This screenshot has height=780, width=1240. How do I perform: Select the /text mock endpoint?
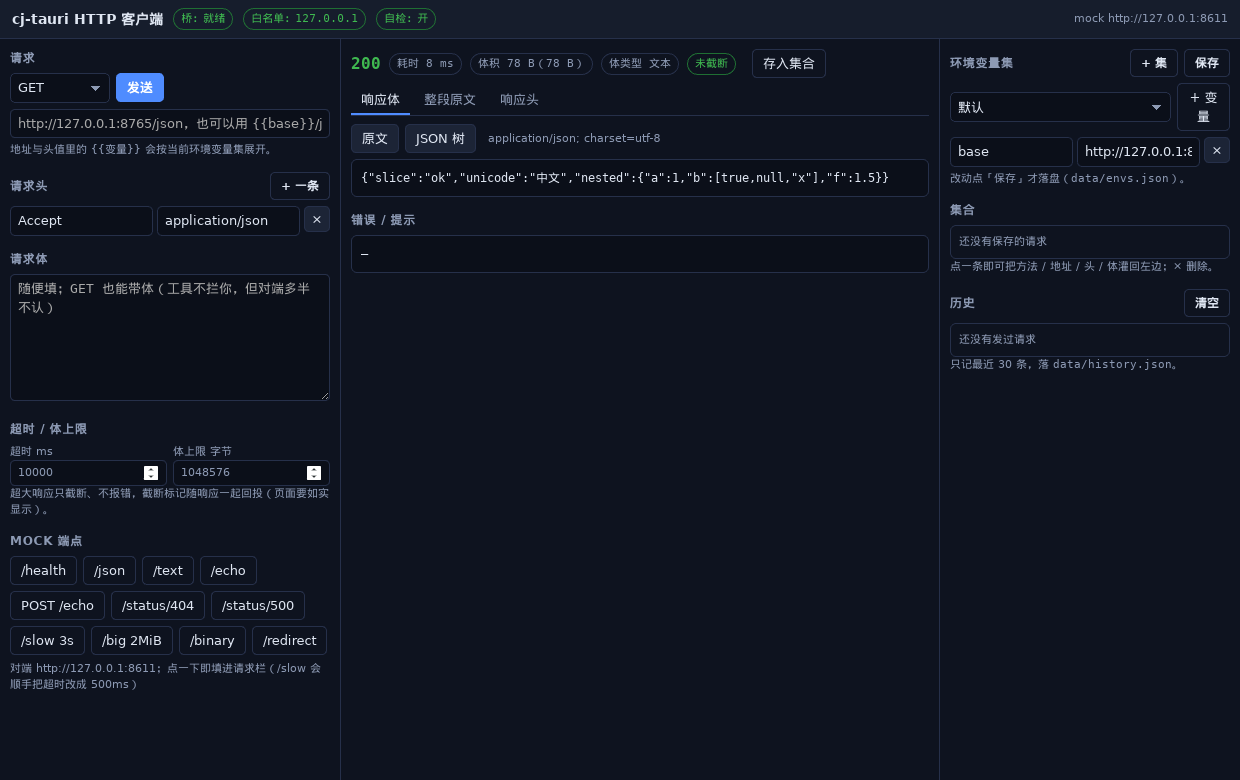168,571
